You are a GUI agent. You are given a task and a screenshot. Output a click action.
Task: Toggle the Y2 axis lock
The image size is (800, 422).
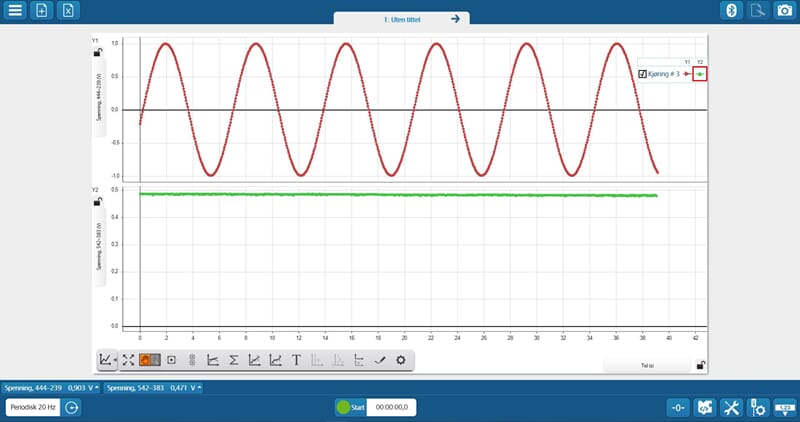97,201
